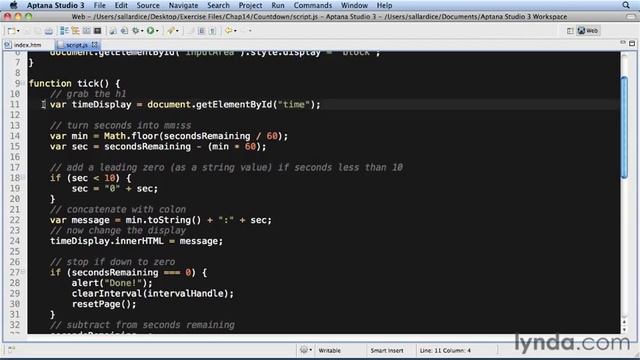Place cursor at 'var timeDisplay' on line 11
This screenshot has height=360, width=640.
[91, 104]
